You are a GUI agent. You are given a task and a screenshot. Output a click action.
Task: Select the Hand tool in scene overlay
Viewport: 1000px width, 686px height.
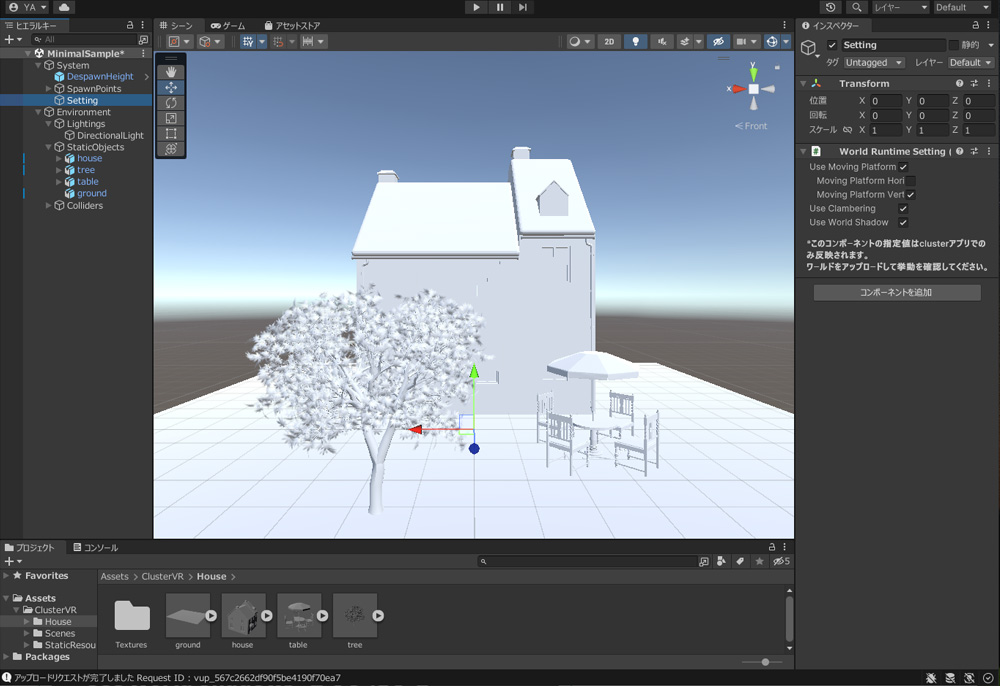171,72
